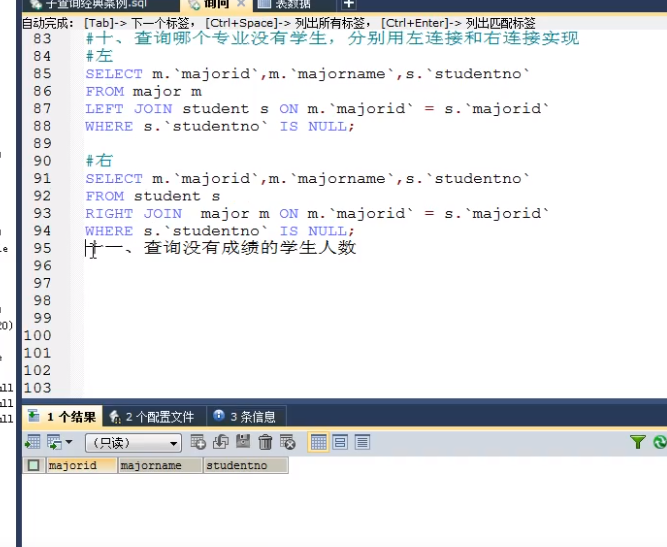Open the 表数据 tab

coord(292,4)
